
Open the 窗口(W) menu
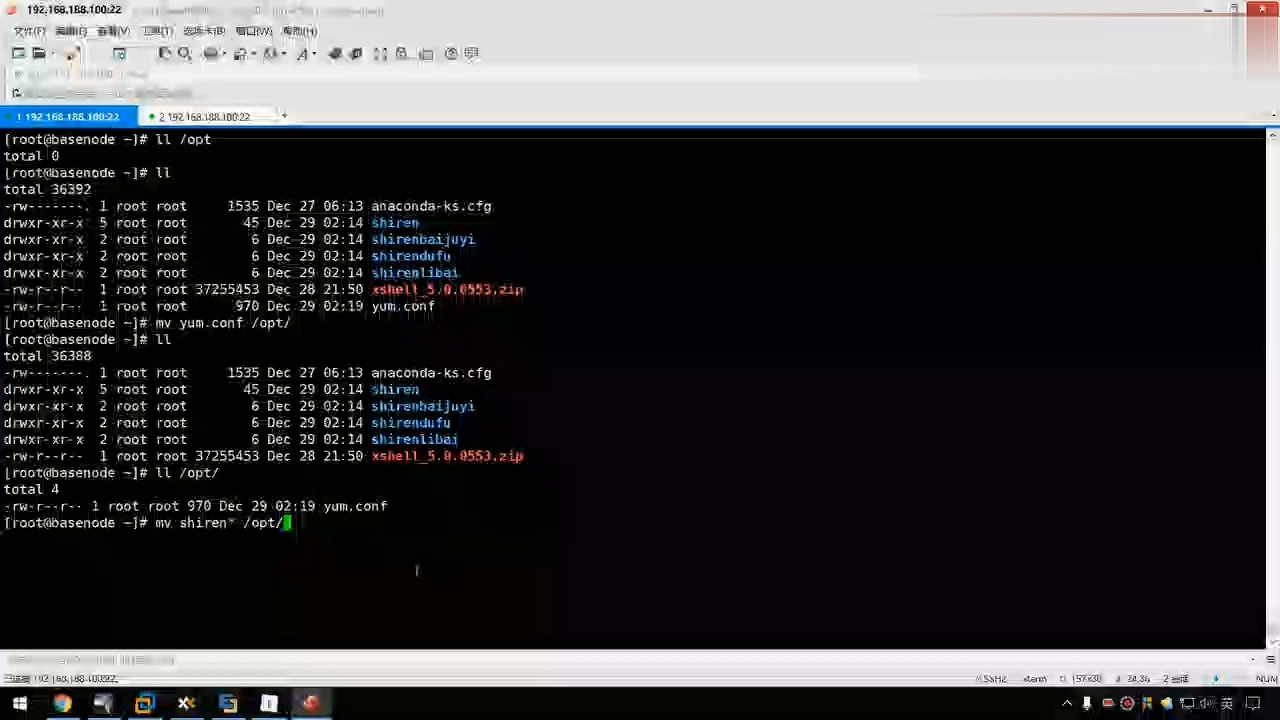click(x=254, y=31)
